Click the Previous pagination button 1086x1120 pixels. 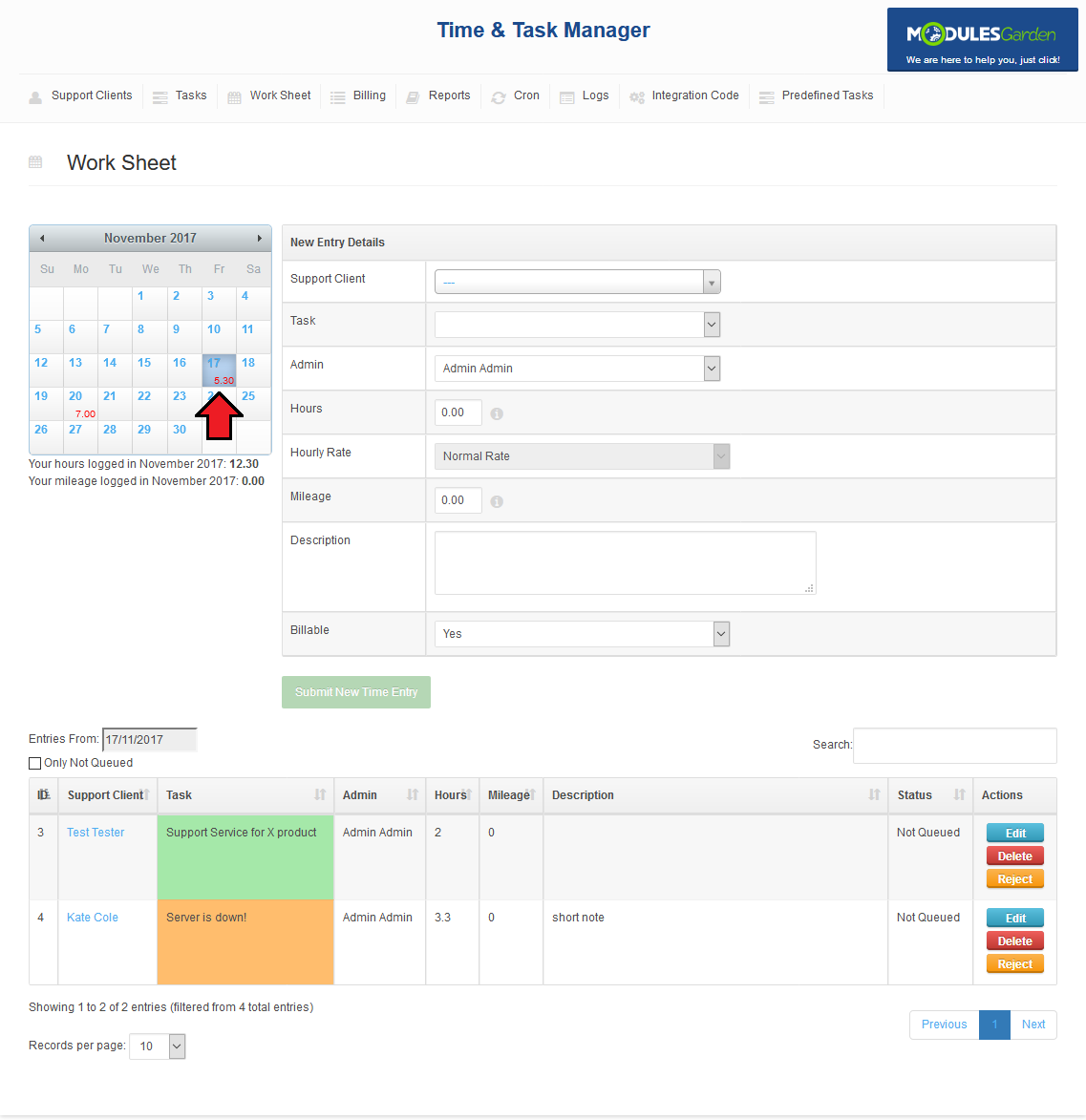944,1025
